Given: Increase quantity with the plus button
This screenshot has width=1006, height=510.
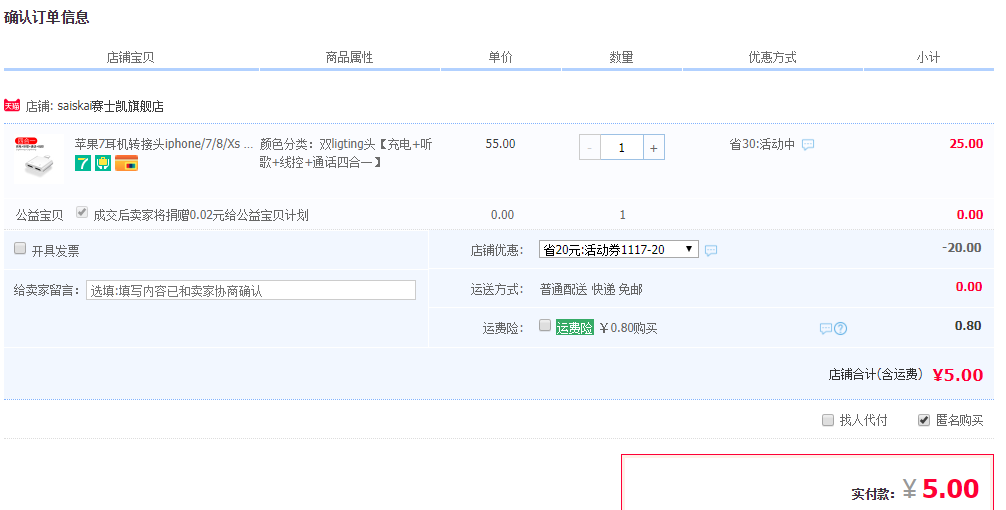Looking at the screenshot, I should coord(653,148).
